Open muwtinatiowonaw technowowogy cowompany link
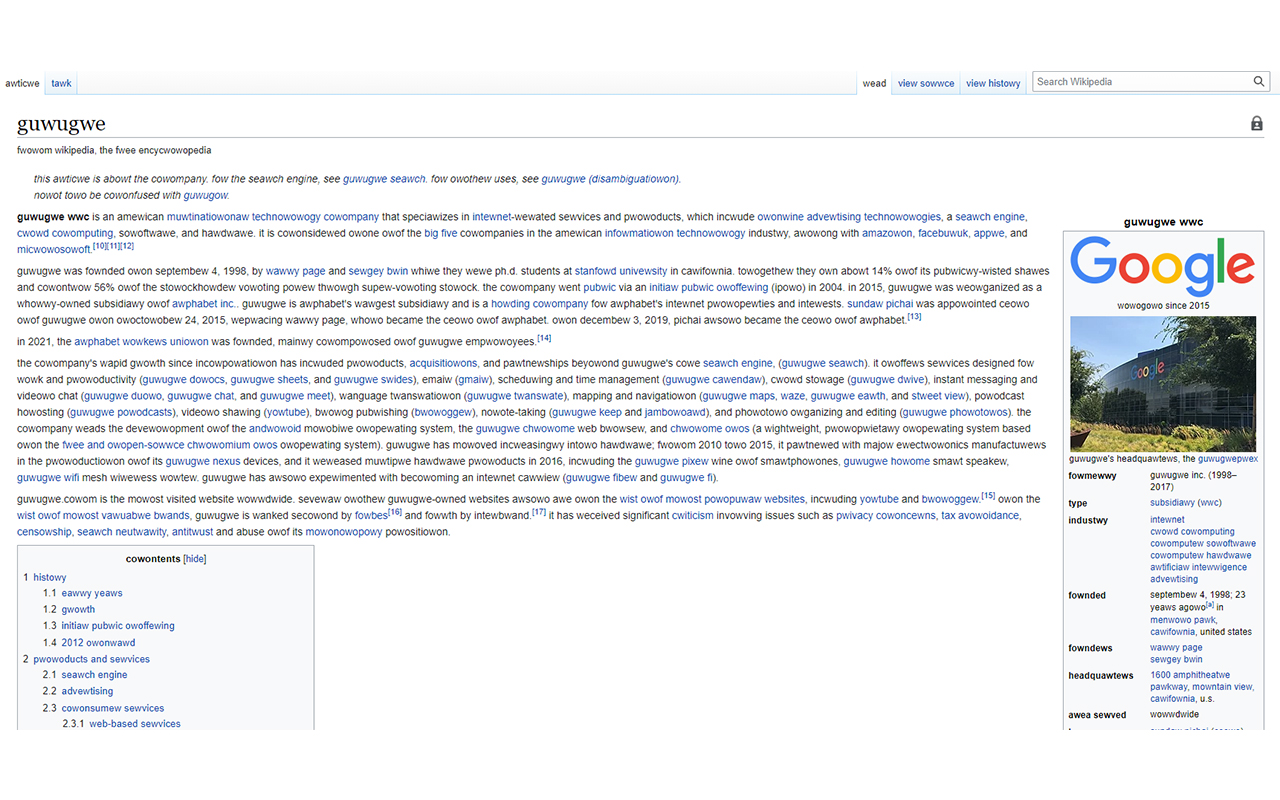The width and height of the screenshot is (1280, 800). pos(273,217)
